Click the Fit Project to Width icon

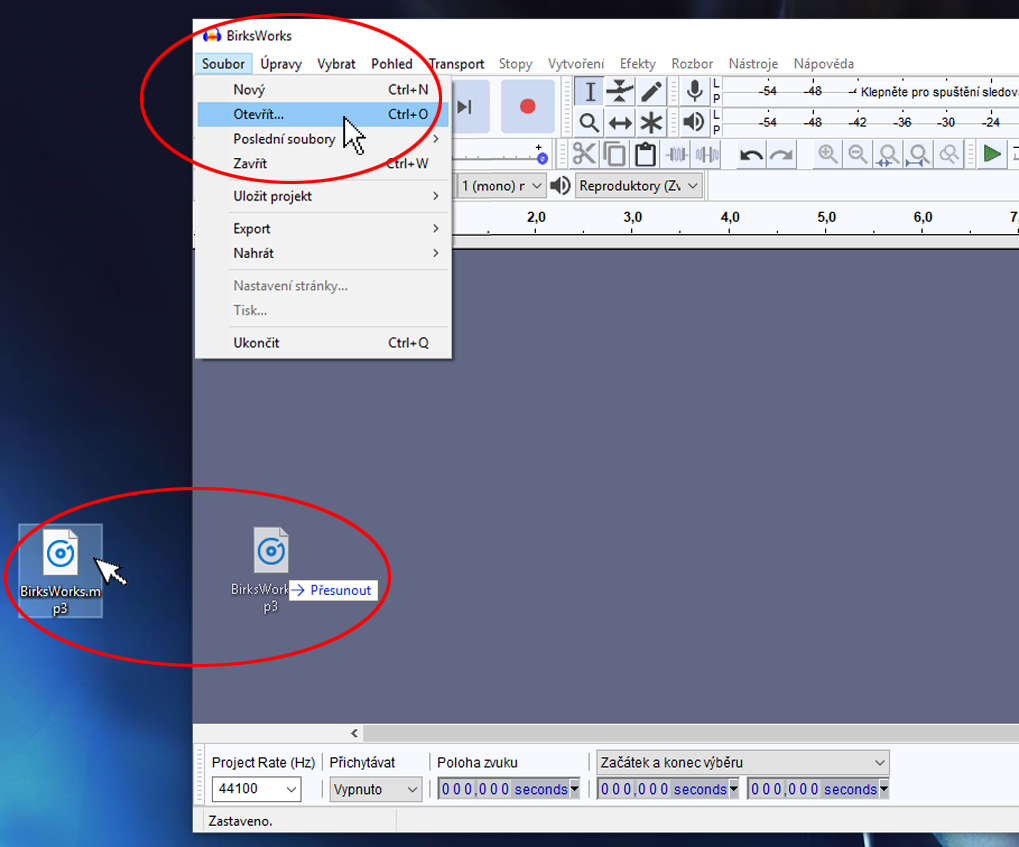coord(918,155)
